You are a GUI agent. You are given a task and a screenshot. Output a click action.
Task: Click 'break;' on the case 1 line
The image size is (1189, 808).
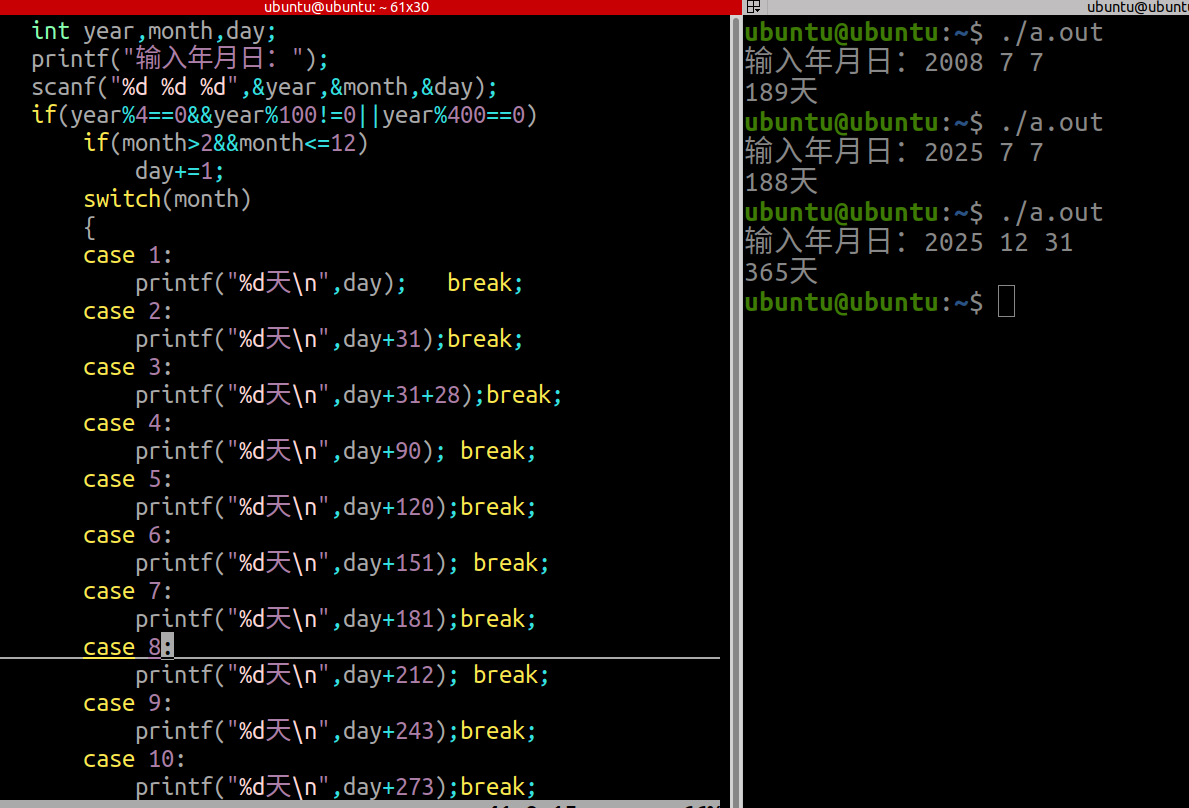pyautogui.click(x=484, y=283)
